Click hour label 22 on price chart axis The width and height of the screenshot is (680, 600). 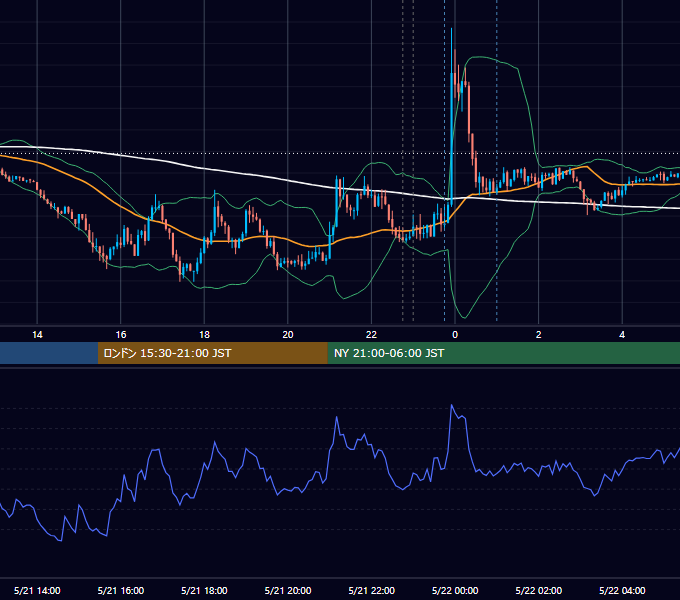pyautogui.click(x=371, y=335)
